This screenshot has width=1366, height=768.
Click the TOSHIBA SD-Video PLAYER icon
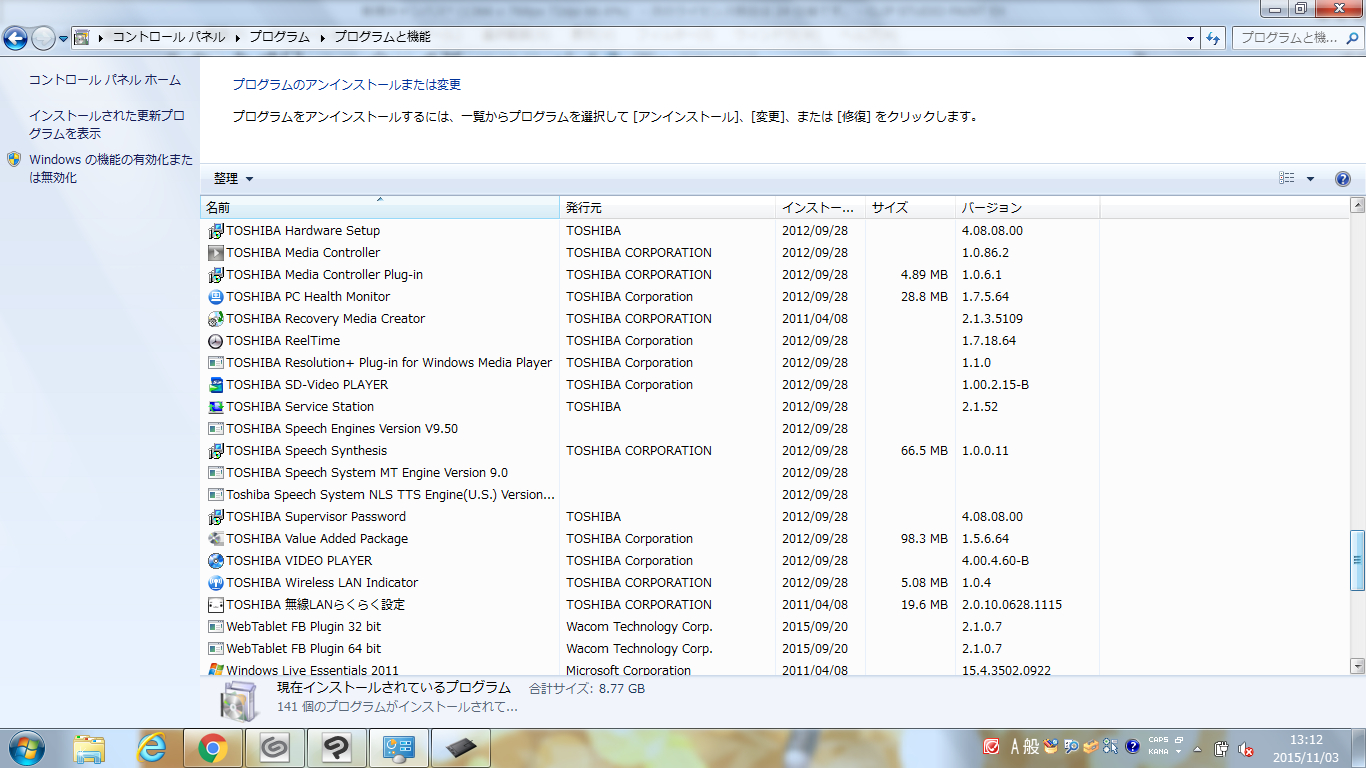[x=215, y=385]
